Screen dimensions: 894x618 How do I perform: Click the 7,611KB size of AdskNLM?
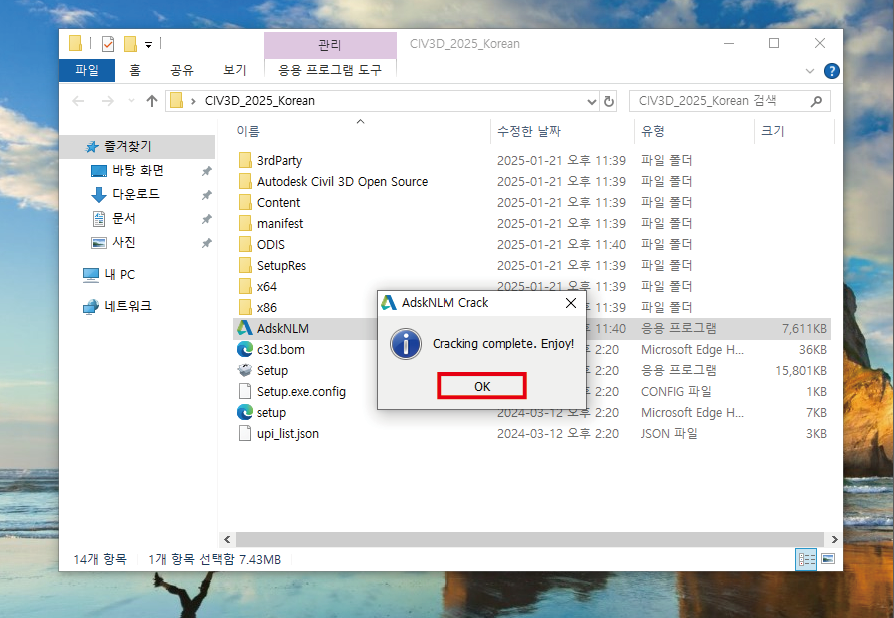point(804,328)
